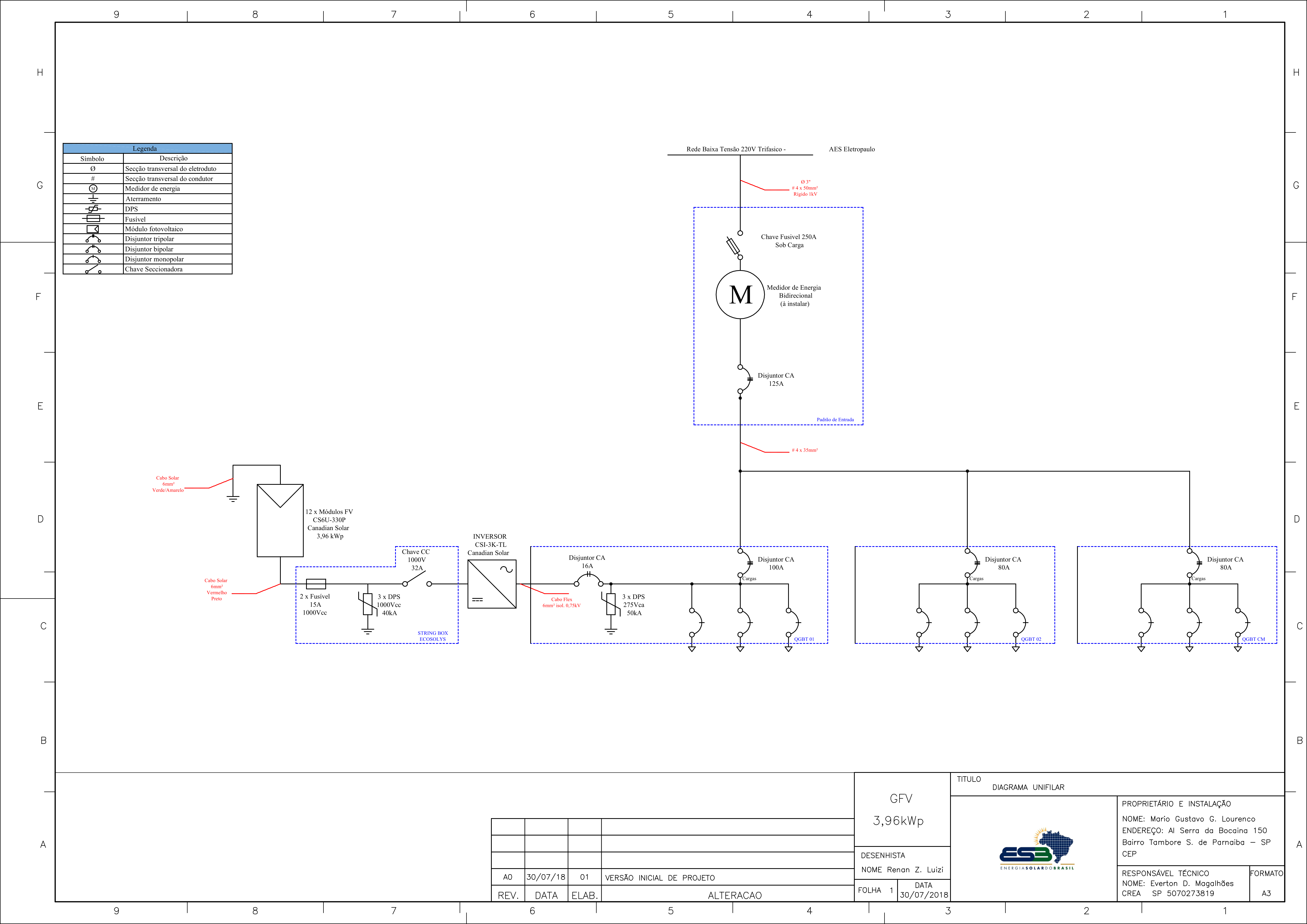The image size is (1307, 924).
Task: Click the STRING BOX ECOSOLYS label
Action: click(x=433, y=636)
